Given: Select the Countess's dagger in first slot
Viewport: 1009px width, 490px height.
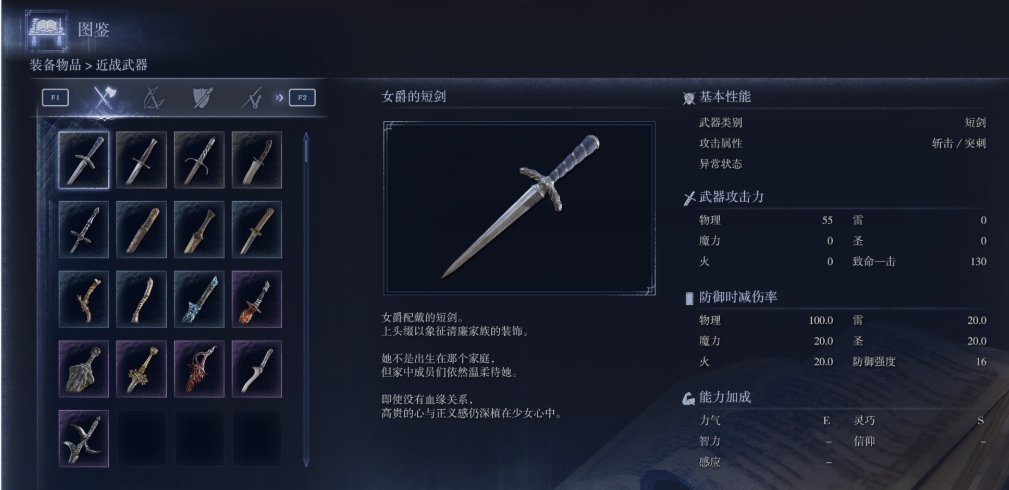Looking at the screenshot, I should pyautogui.click(x=84, y=160).
